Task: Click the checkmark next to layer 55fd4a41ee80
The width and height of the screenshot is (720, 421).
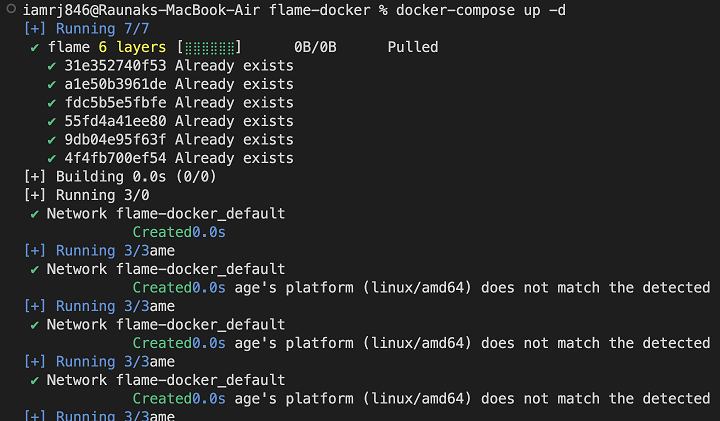Action: pos(52,121)
